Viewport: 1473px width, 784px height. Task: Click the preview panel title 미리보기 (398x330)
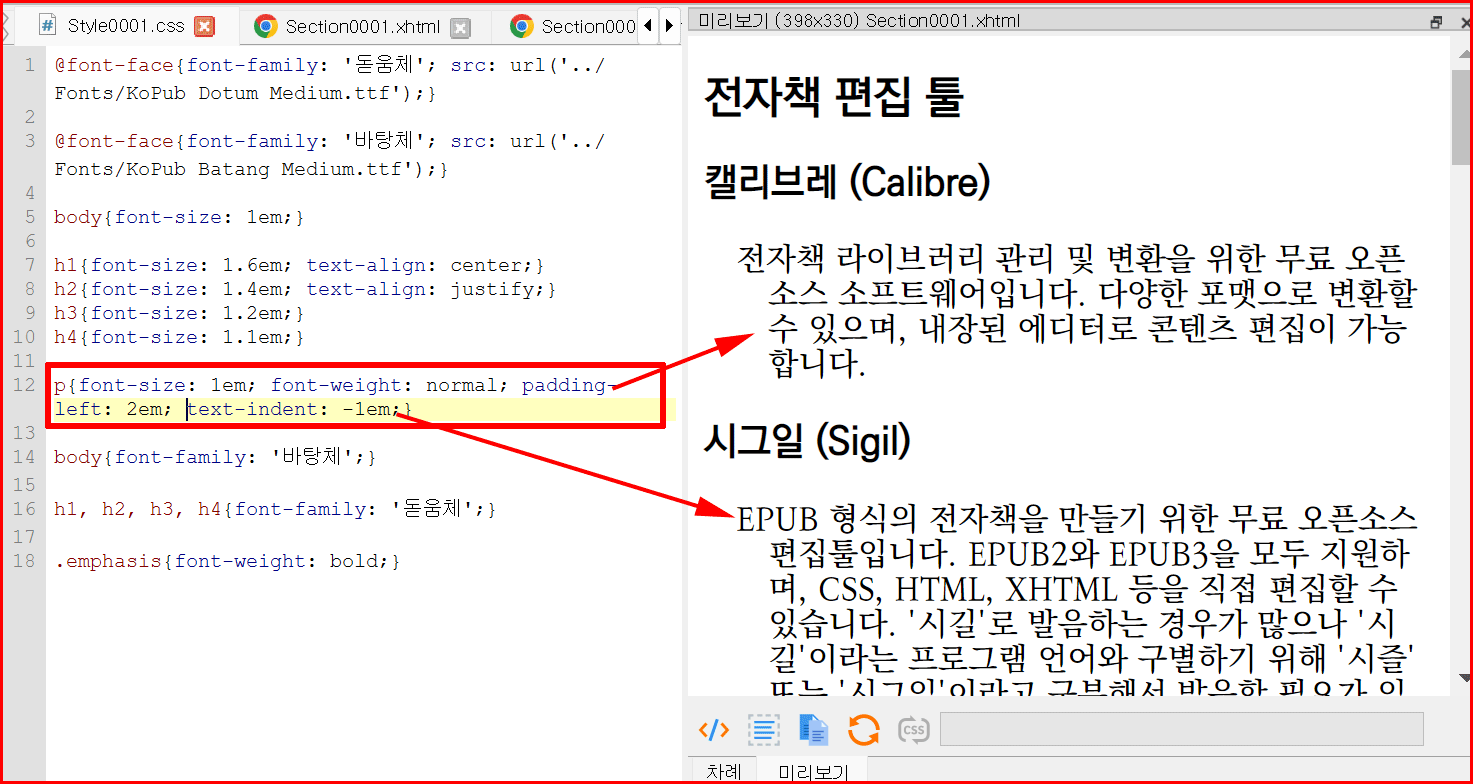pos(859,21)
